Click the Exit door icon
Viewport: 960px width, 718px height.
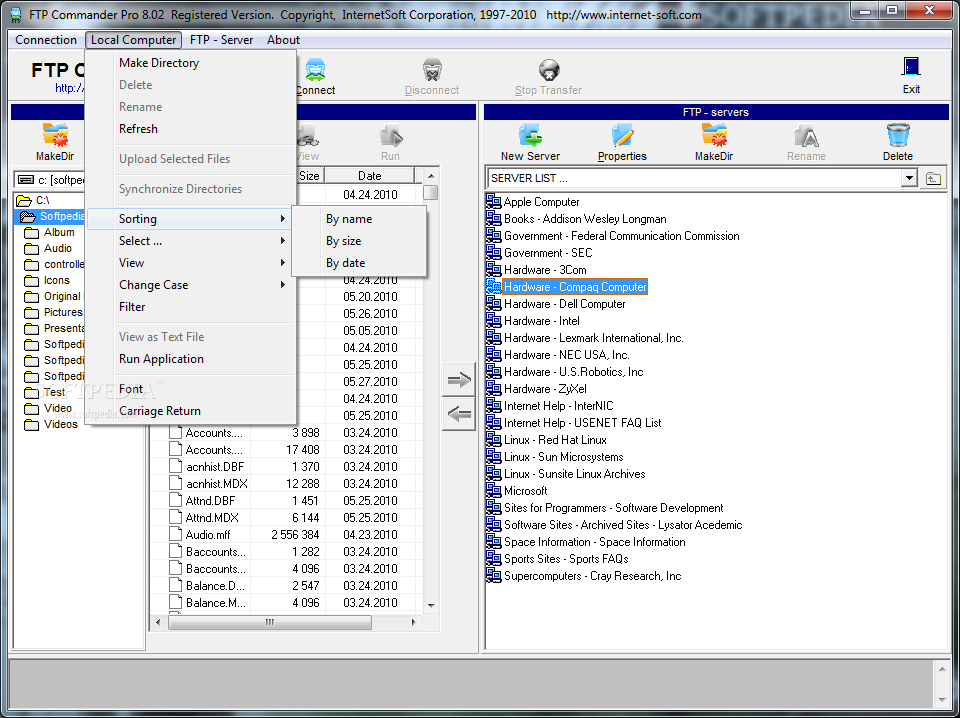[911, 66]
